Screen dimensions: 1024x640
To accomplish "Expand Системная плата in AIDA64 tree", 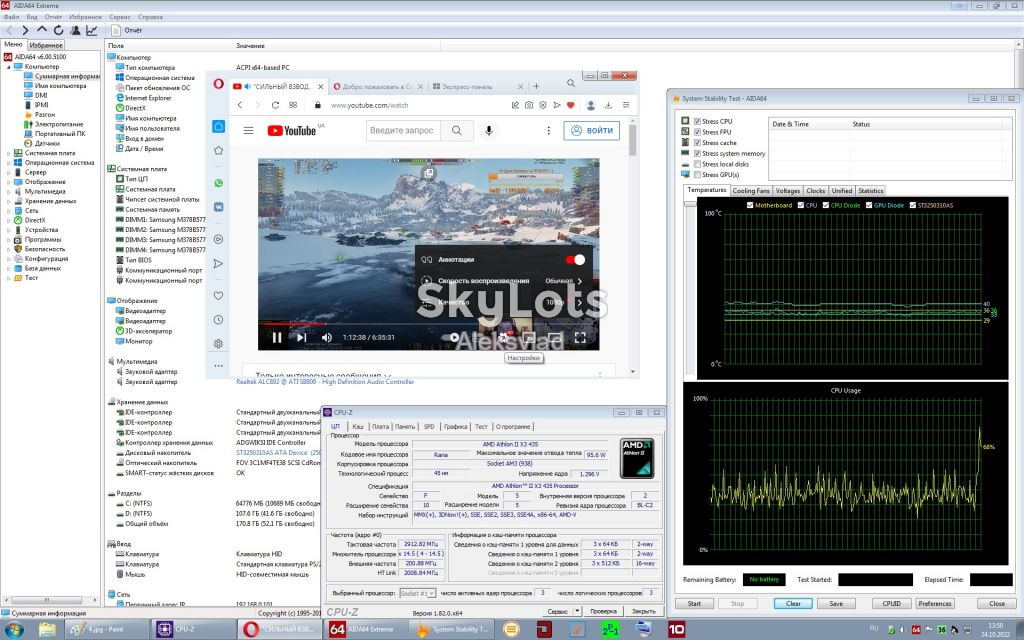I will (8, 153).
